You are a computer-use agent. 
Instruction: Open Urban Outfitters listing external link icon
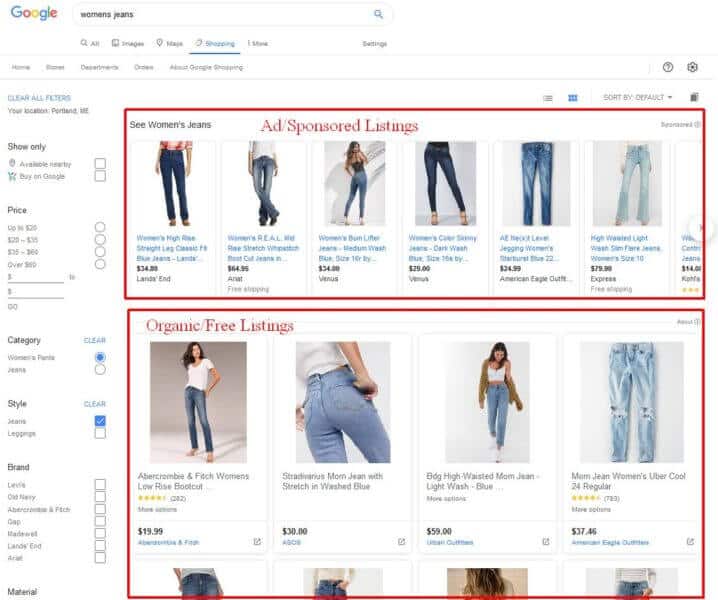tap(545, 541)
